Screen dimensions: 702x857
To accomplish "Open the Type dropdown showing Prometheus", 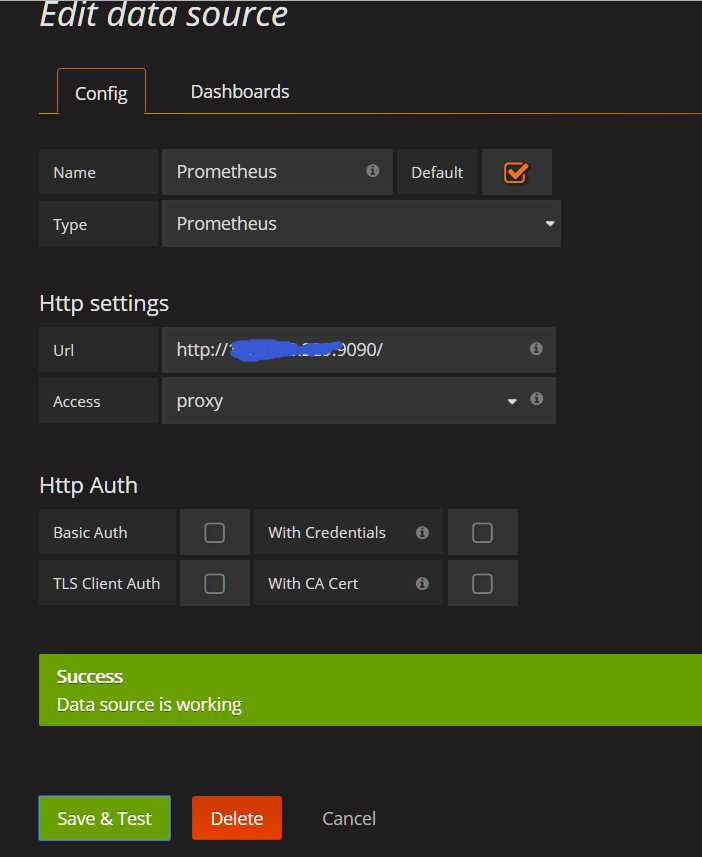I will (x=361, y=224).
